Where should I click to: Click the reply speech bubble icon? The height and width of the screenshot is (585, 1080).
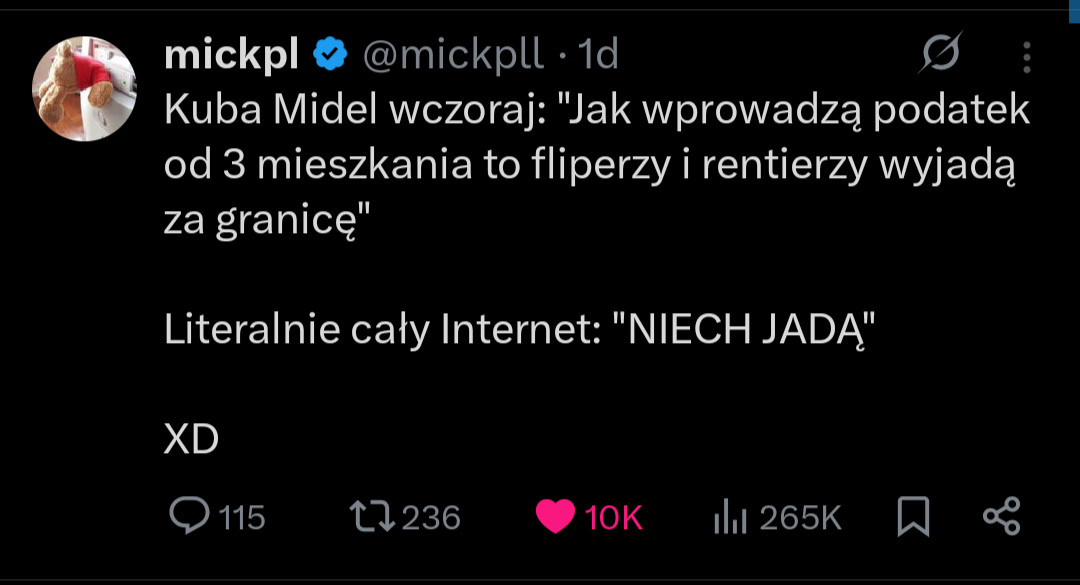point(187,516)
